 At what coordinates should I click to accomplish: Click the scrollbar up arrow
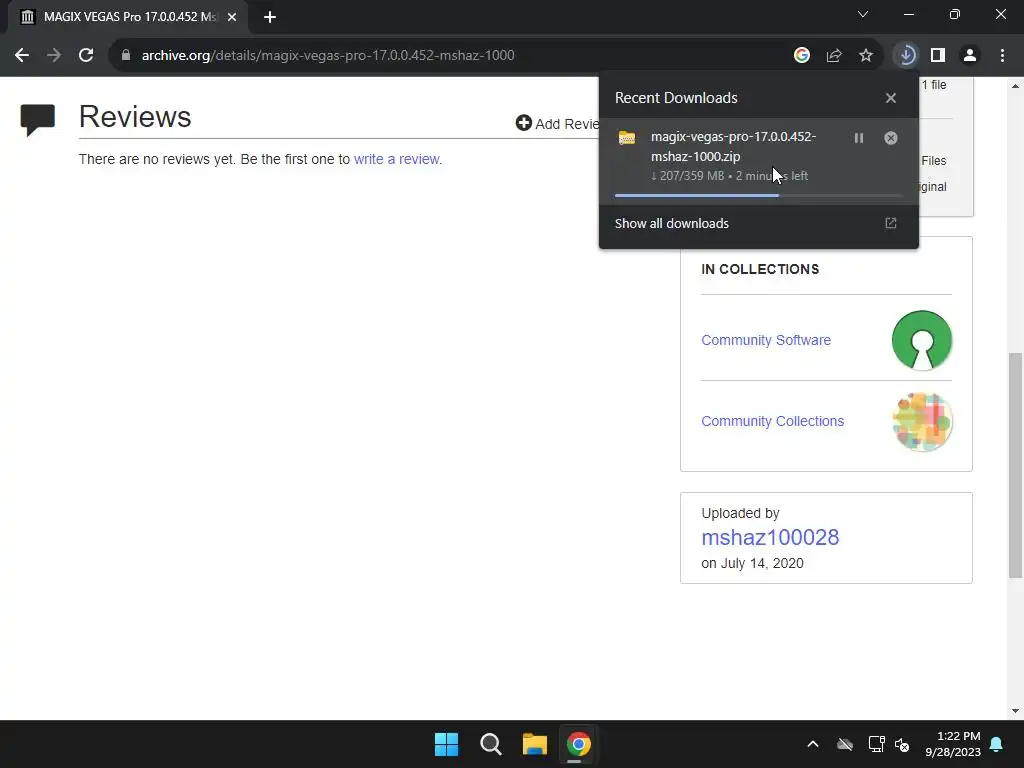pyautogui.click(x=1015, y=86)
